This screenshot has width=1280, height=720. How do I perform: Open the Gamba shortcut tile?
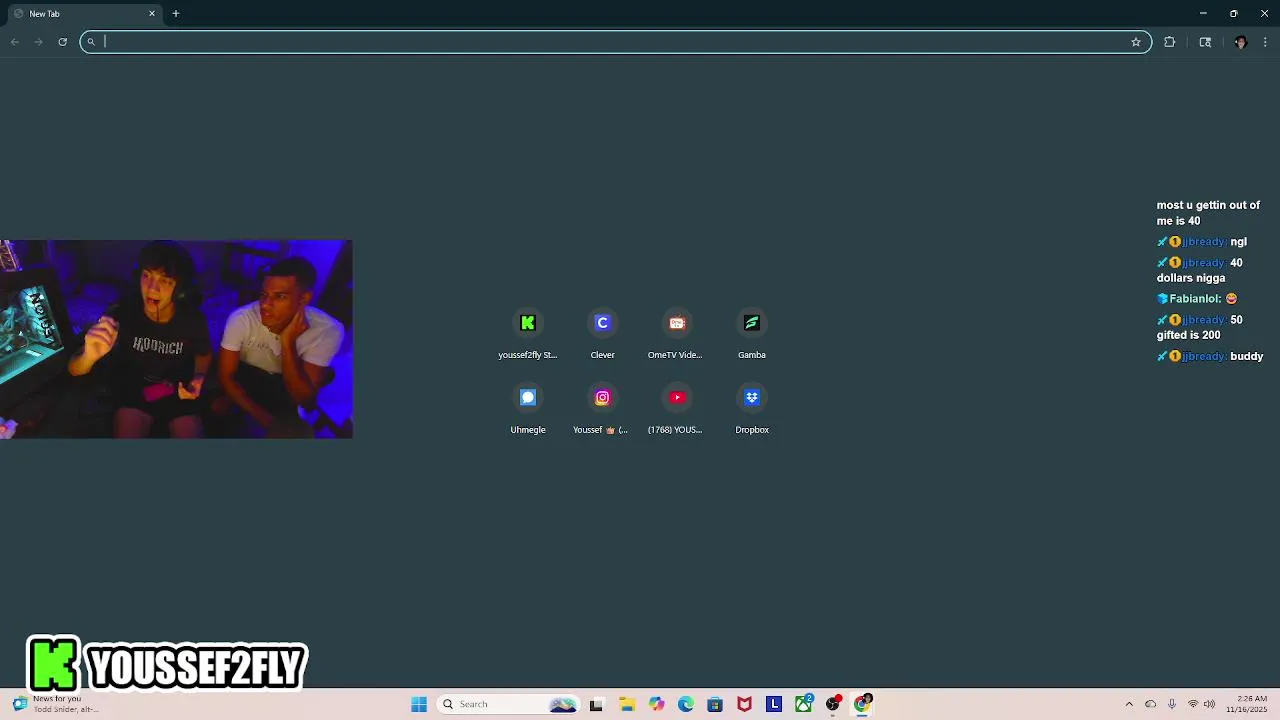tap(752, 334)
